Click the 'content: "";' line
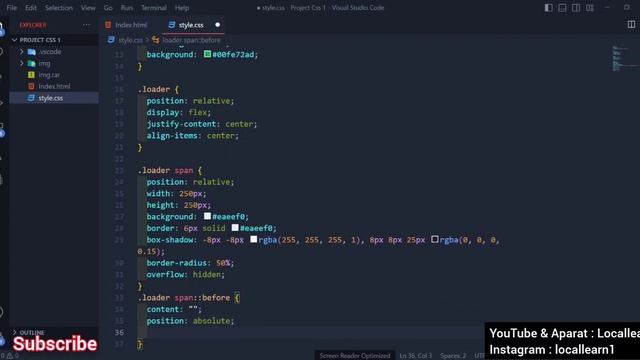This screenshot has width=640, height=360. pyautogui.click(x=174, y=309)
